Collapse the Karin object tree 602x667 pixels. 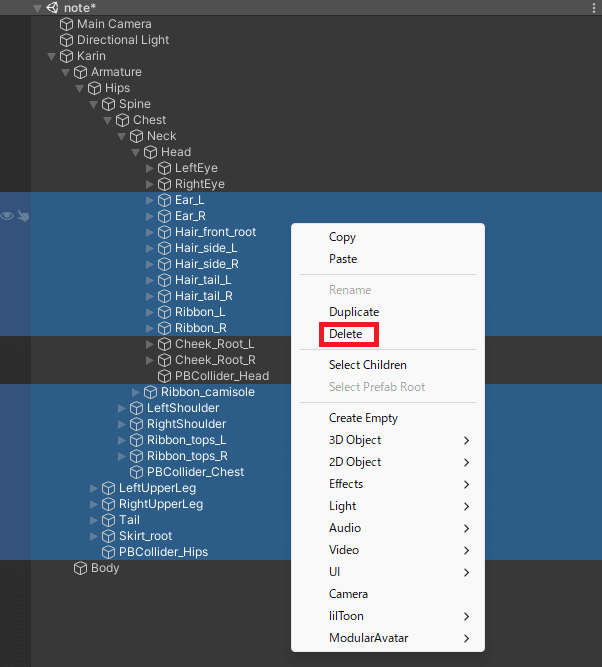tap(51, 56)
